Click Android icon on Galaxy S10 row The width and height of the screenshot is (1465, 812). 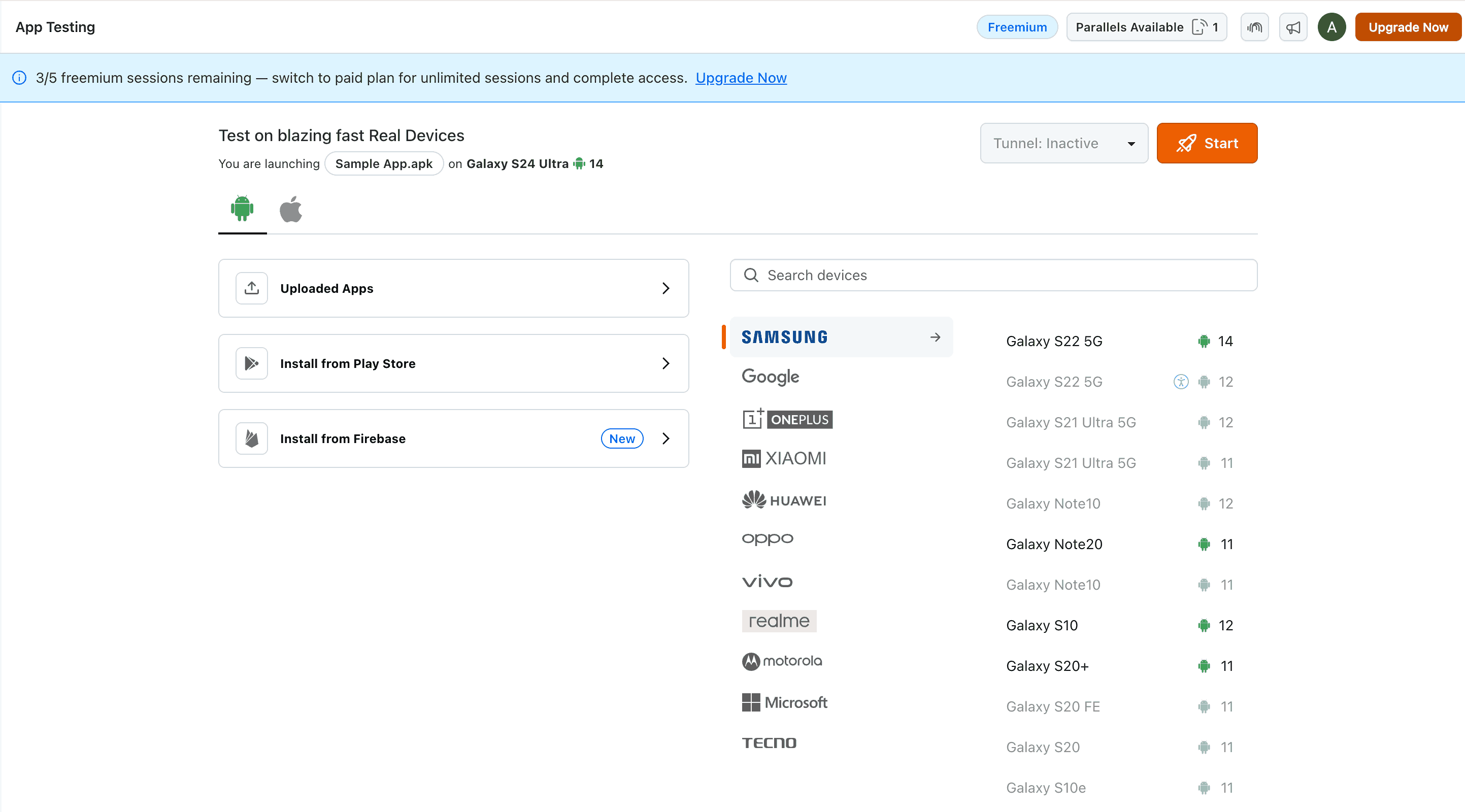1204,625
